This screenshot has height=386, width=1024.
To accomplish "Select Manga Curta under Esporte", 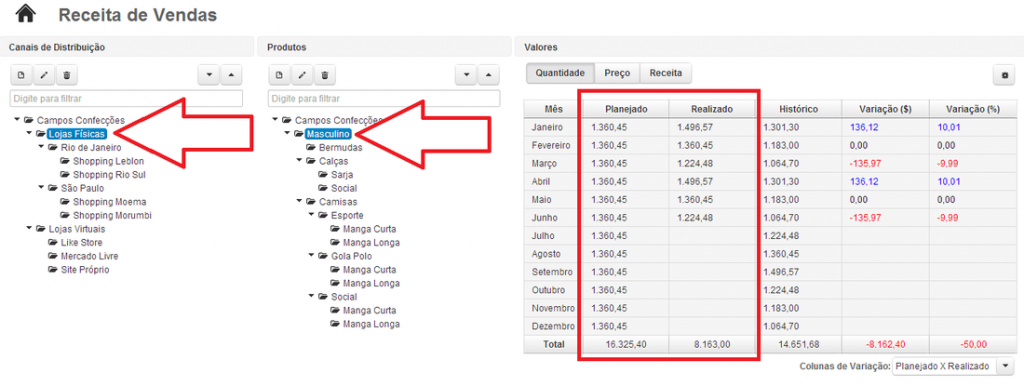I will coord(370,229).
